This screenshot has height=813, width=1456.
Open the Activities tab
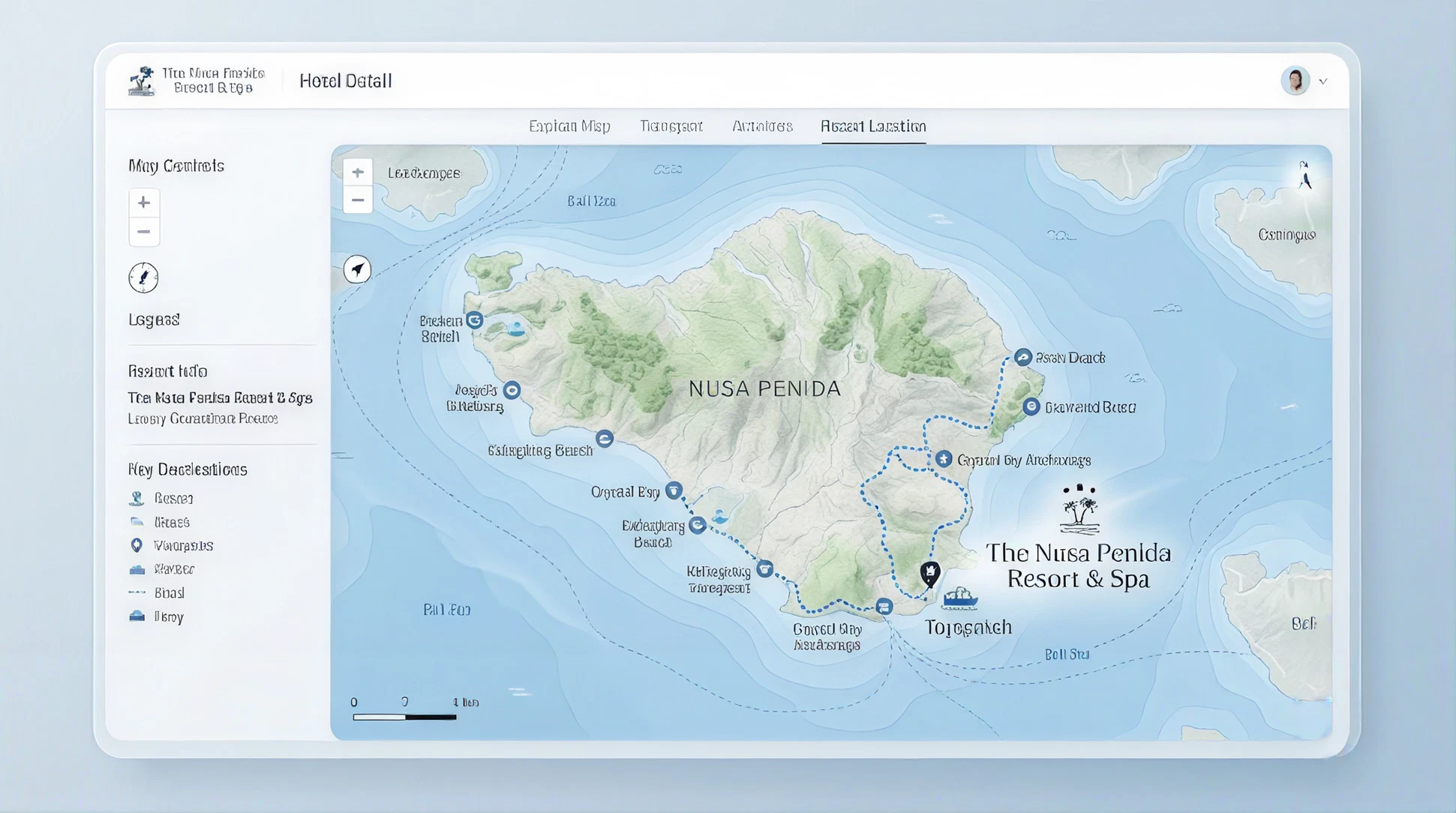pos(762,126)
